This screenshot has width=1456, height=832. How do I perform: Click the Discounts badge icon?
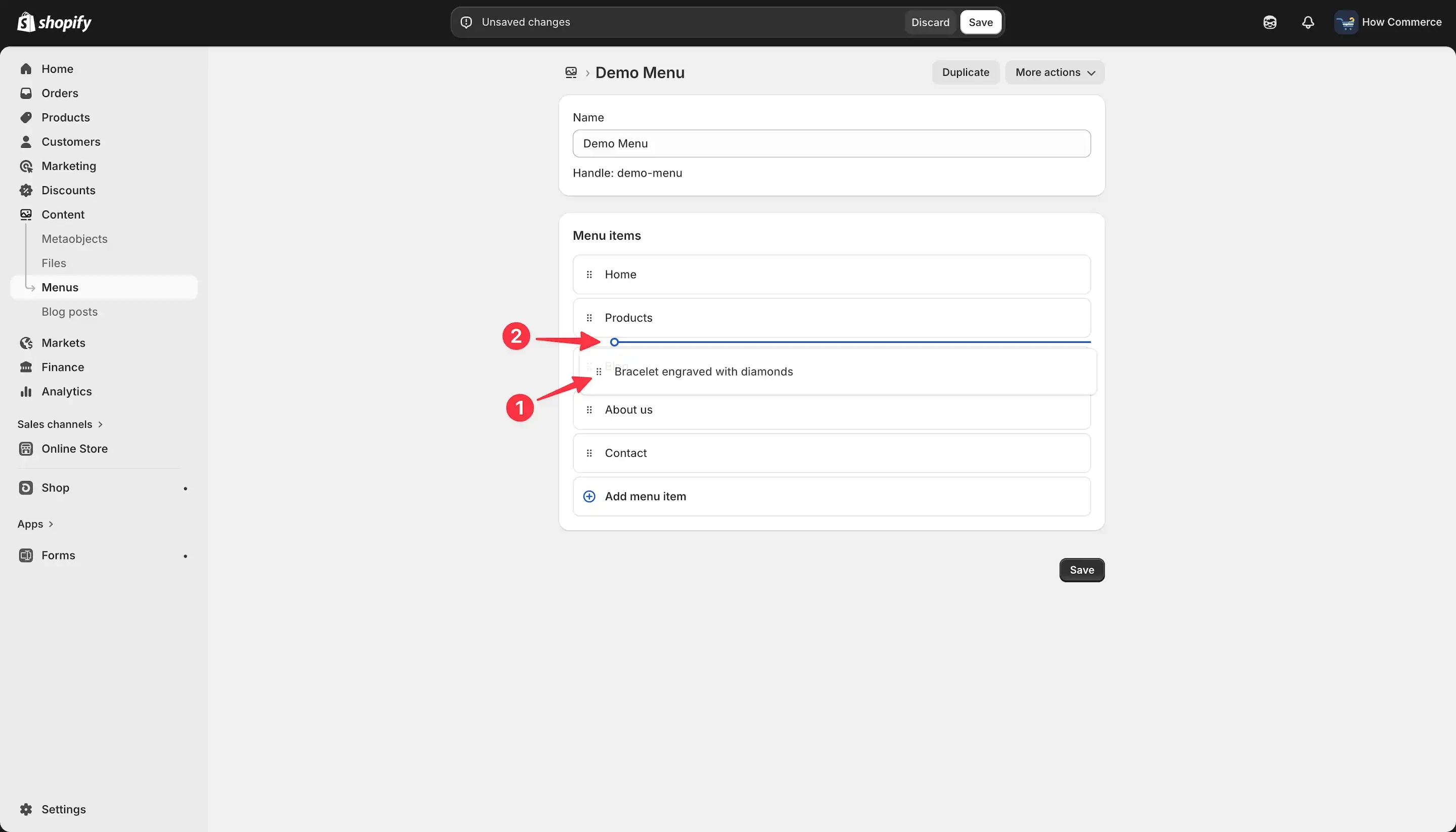pos(26,190)
